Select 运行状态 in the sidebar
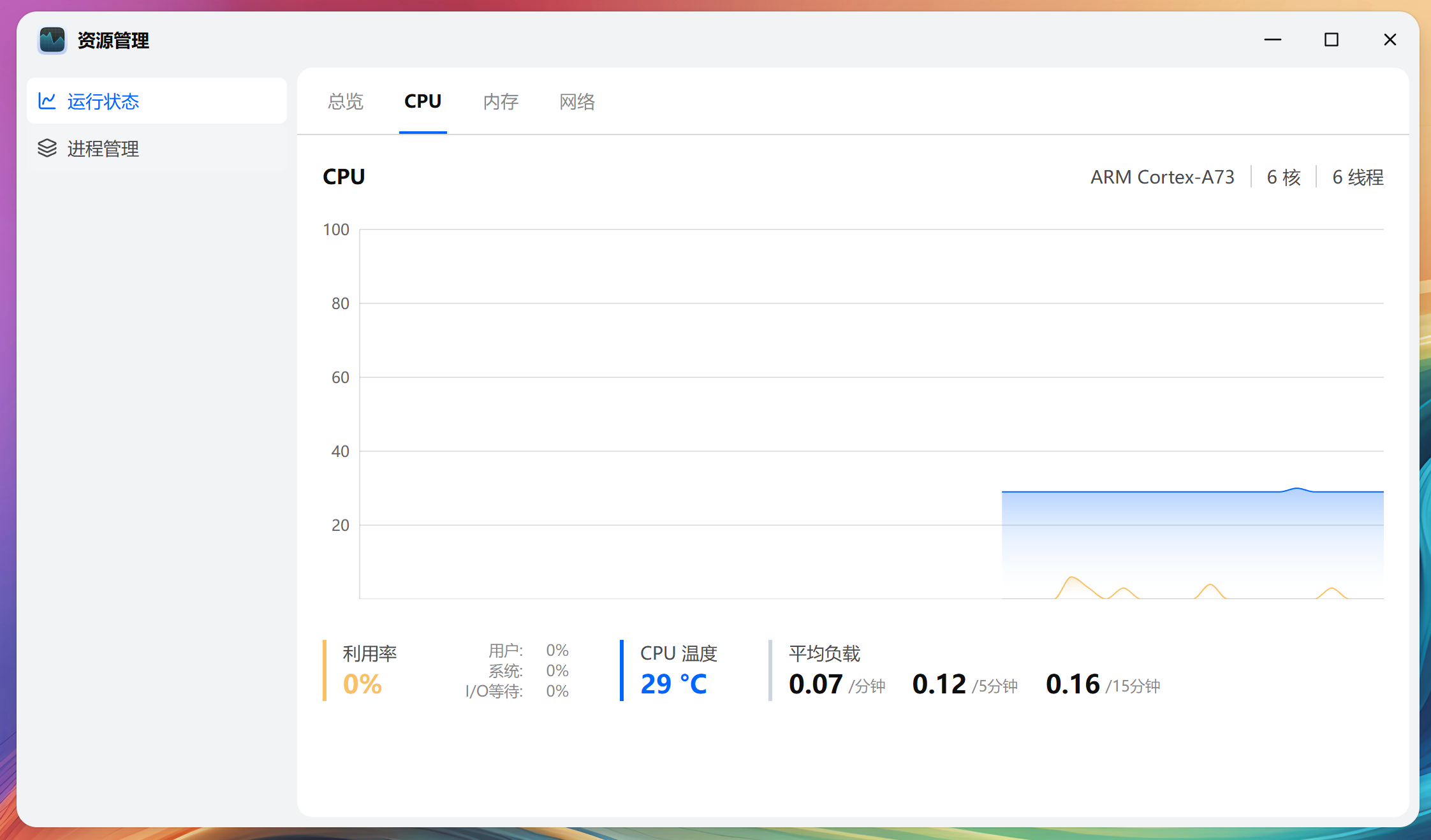Viewport: 1431px width, 840px height. [102, 101]
